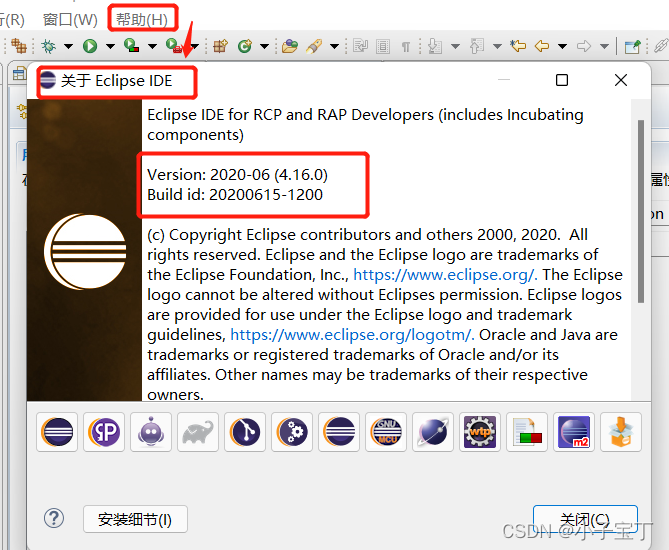The width and height of the screenshot is (669, 550).
Task: Click the Eclipse icon in dialog title bar
Action: pos(48,80)
